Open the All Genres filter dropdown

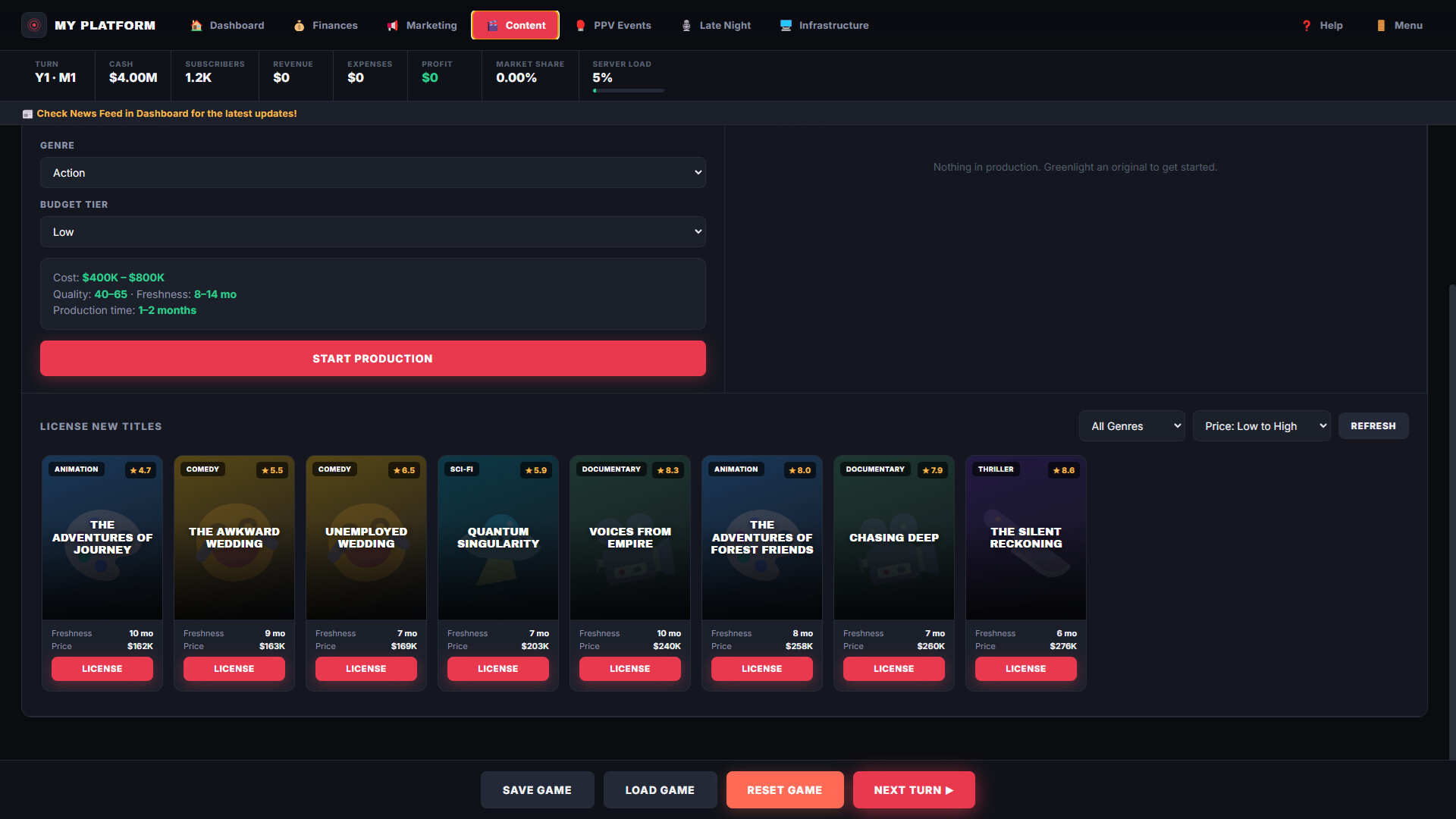point(1132,426)
